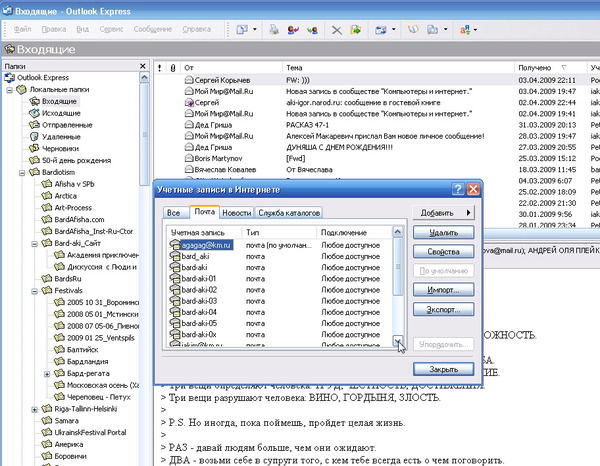Click the Свойства button
The width and height of the screenshot is (600, 466).
click(x=443, y=252)
